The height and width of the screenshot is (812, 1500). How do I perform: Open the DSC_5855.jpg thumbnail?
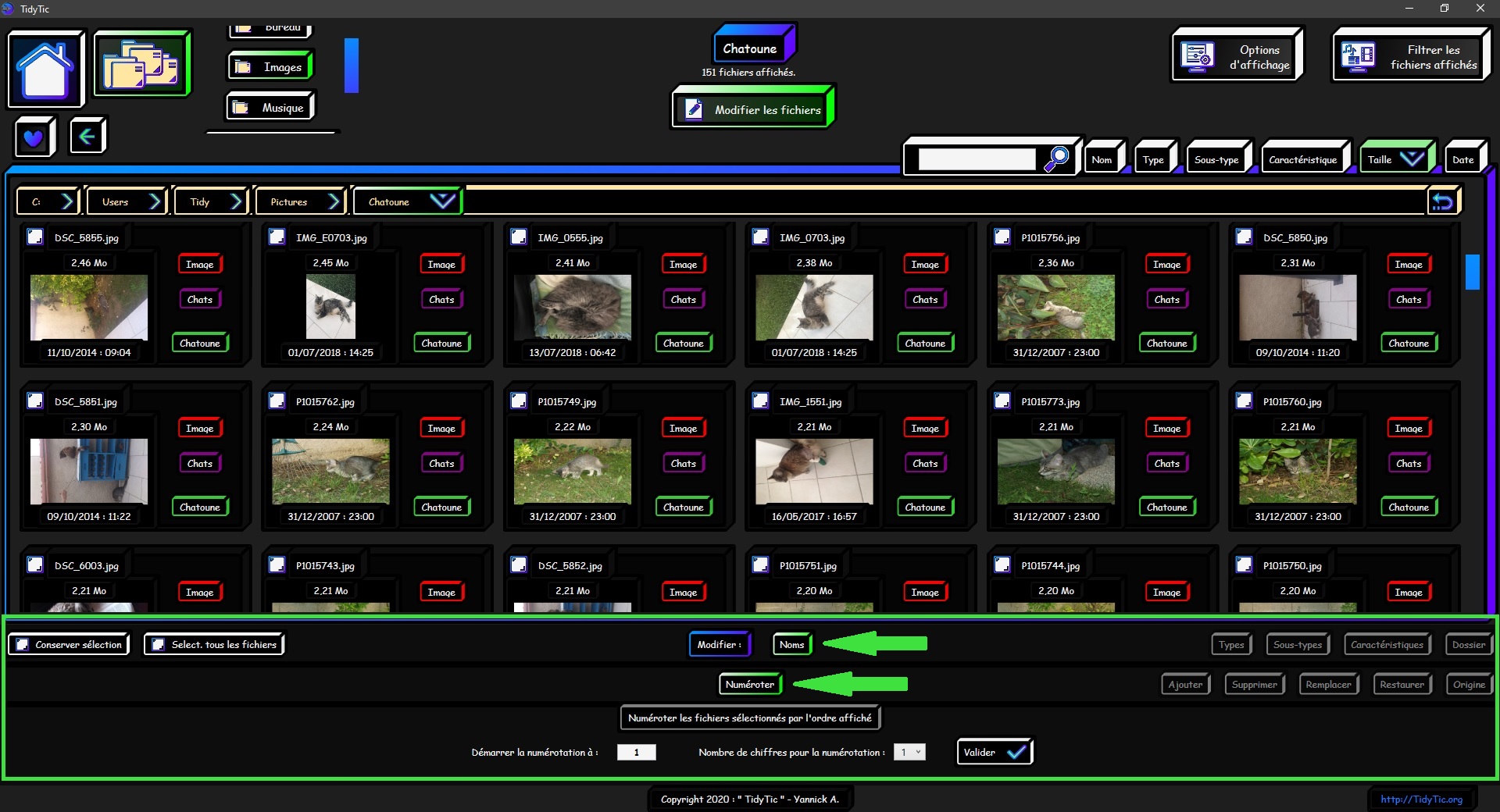89,307
